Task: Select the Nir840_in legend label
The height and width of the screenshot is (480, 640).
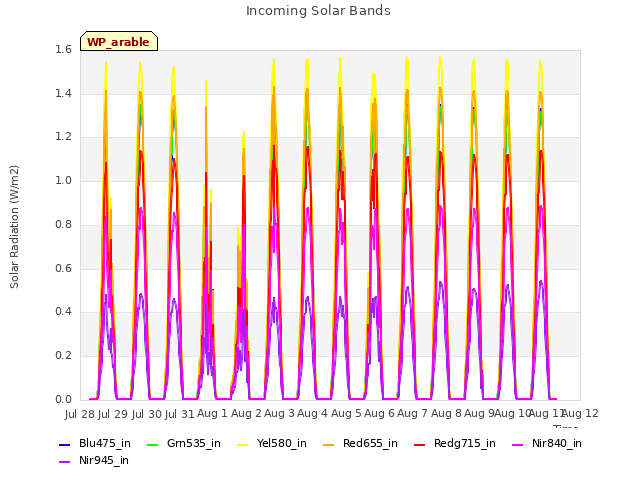Action: 557,443
